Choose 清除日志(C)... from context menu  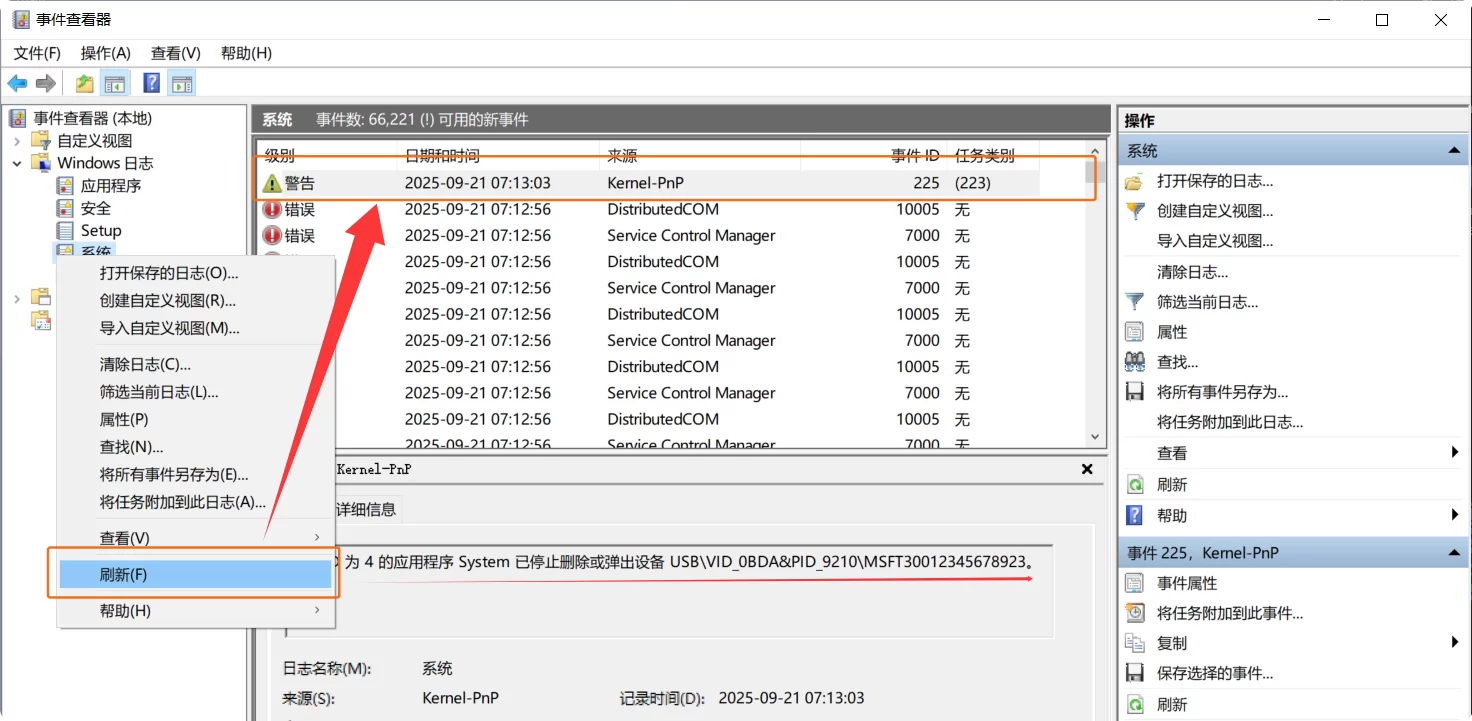[x=145, y=364]
